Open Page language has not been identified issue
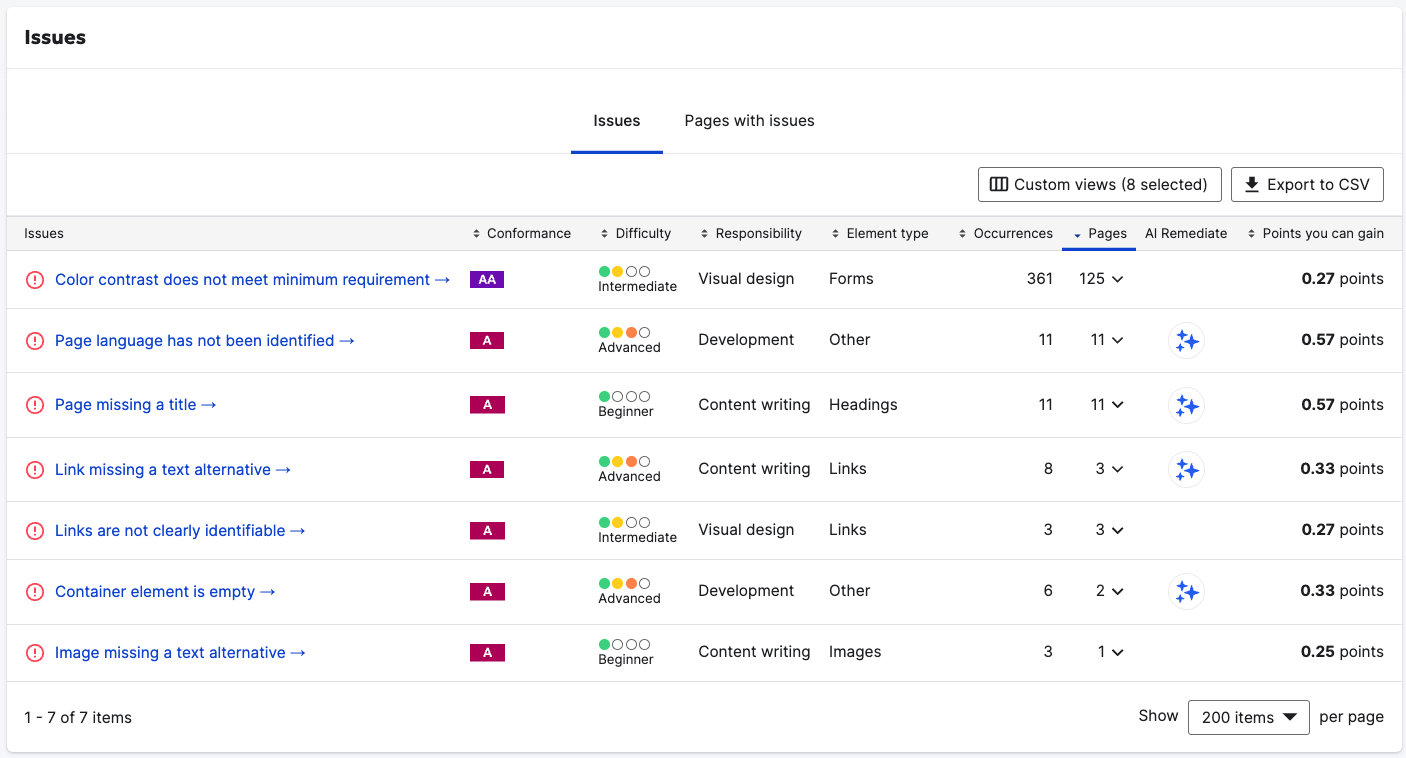 (205, 341)
